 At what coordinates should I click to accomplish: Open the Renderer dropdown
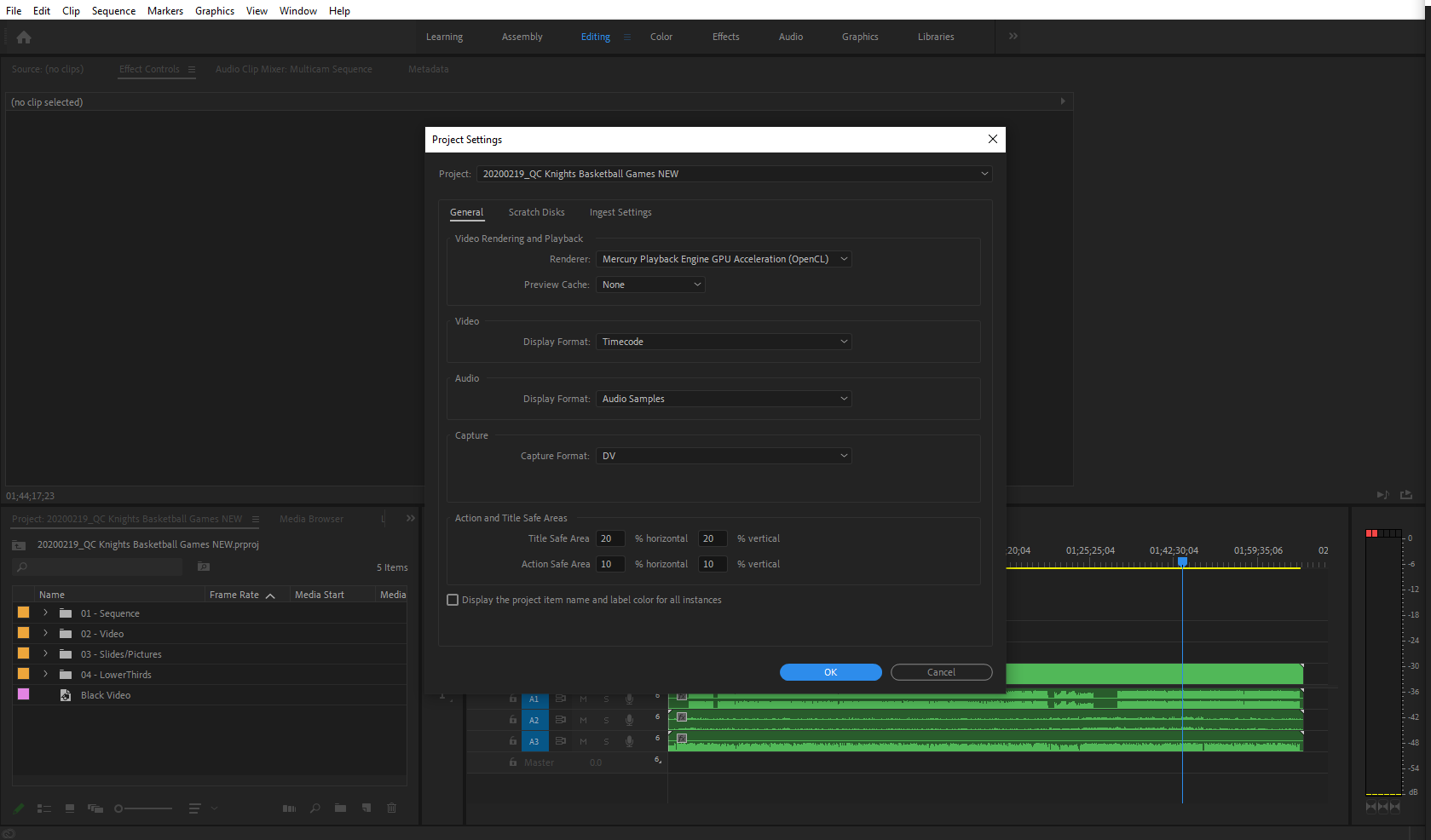click(723, 259)
